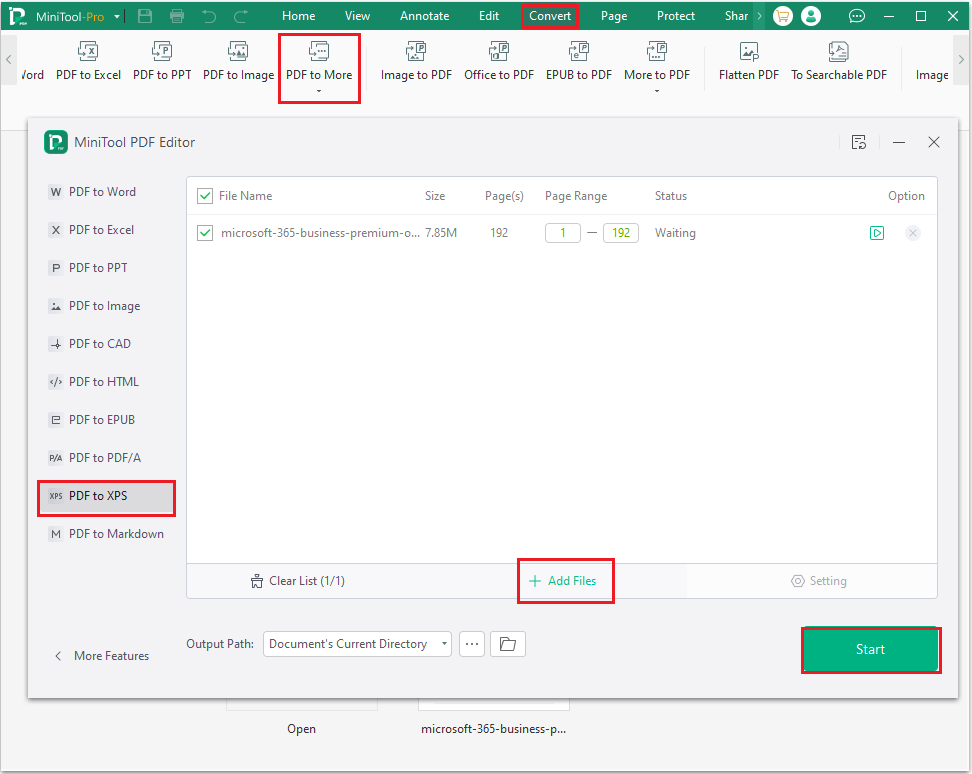This screenshot has width=972, height=774.
Task: Click the end page field showing 192
Action: tap(621, 233)
